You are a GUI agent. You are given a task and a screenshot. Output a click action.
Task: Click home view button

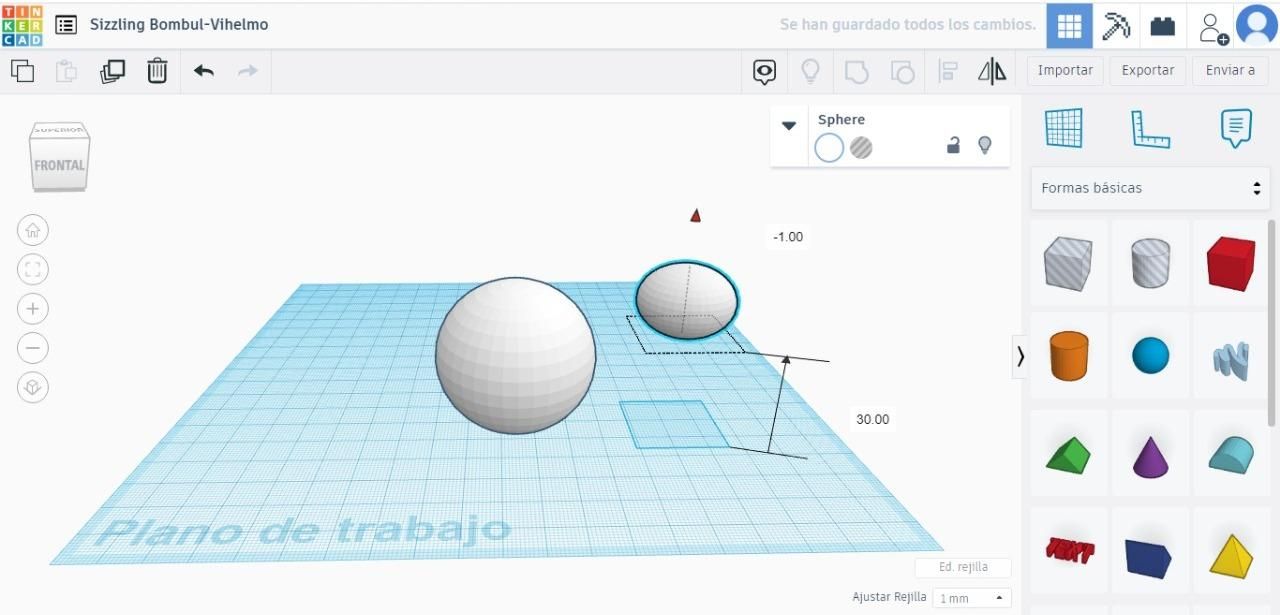point(33,231)
